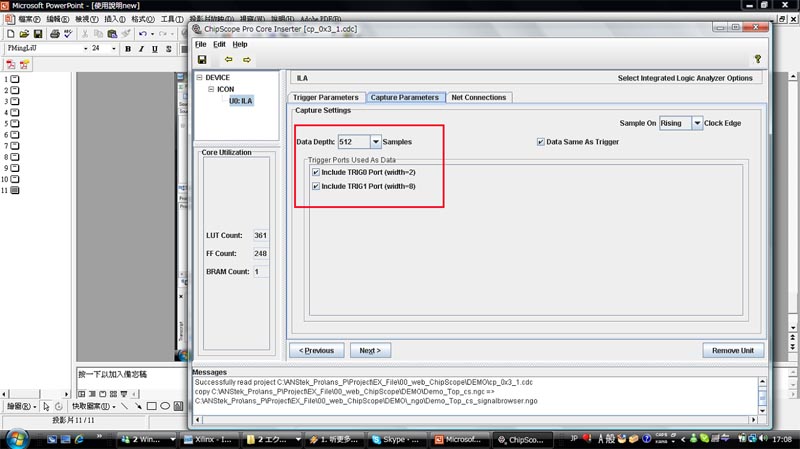Run spell check in PowerPoint toolbar
This screenshot has height=449, width=800.
(68, 34)
